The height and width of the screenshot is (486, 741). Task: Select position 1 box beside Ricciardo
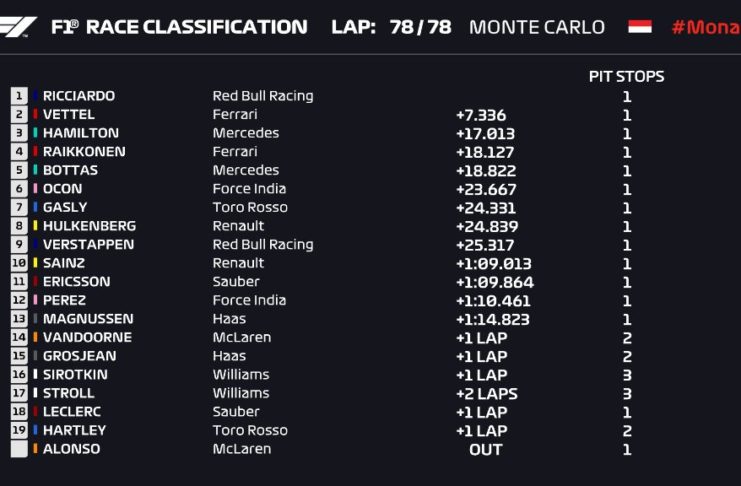pos(19,96)
